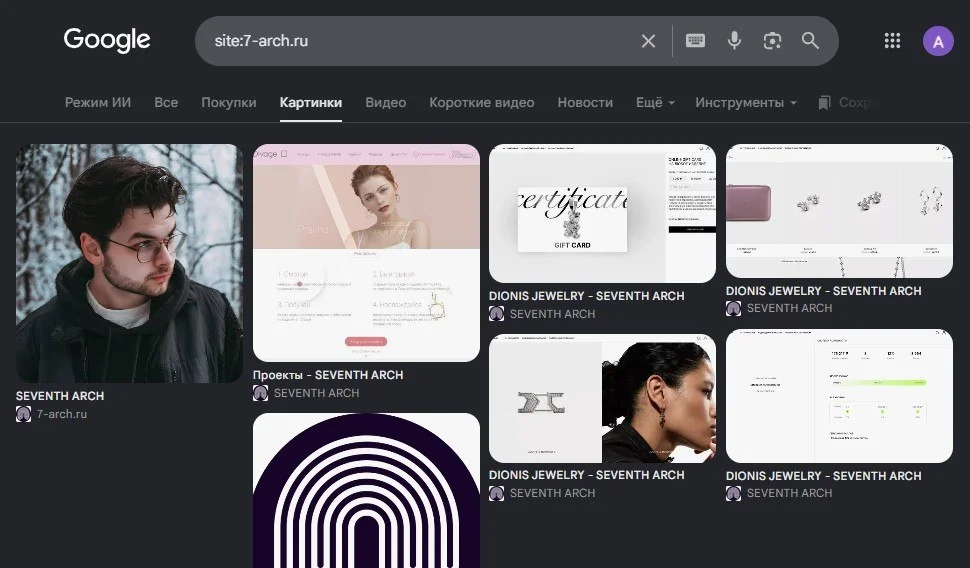This screenshot has height=568, width=970.
Task: Click SEVENTH ARCH source under Проекты result
Action: (316, 393)
